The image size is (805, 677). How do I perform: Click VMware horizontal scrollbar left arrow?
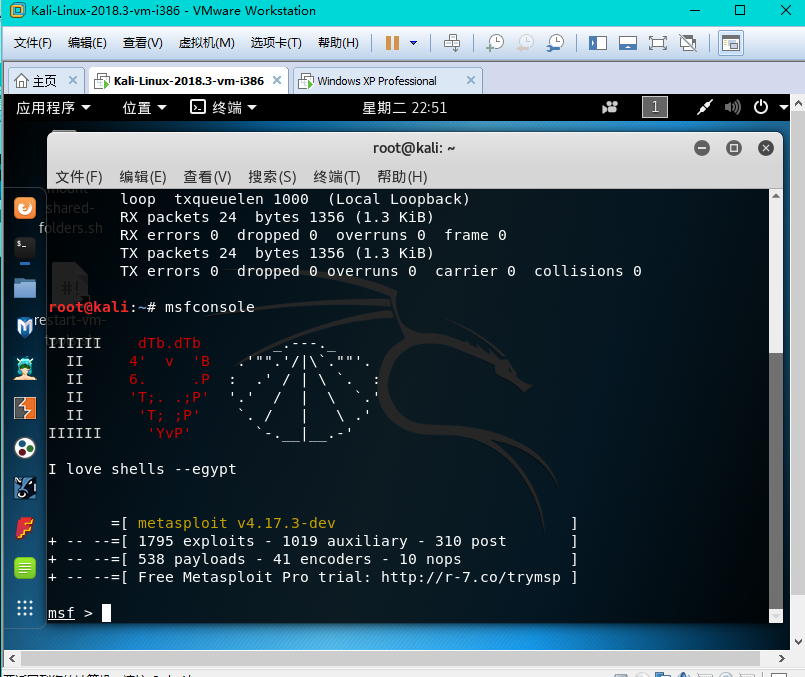(x=12, y=659)
